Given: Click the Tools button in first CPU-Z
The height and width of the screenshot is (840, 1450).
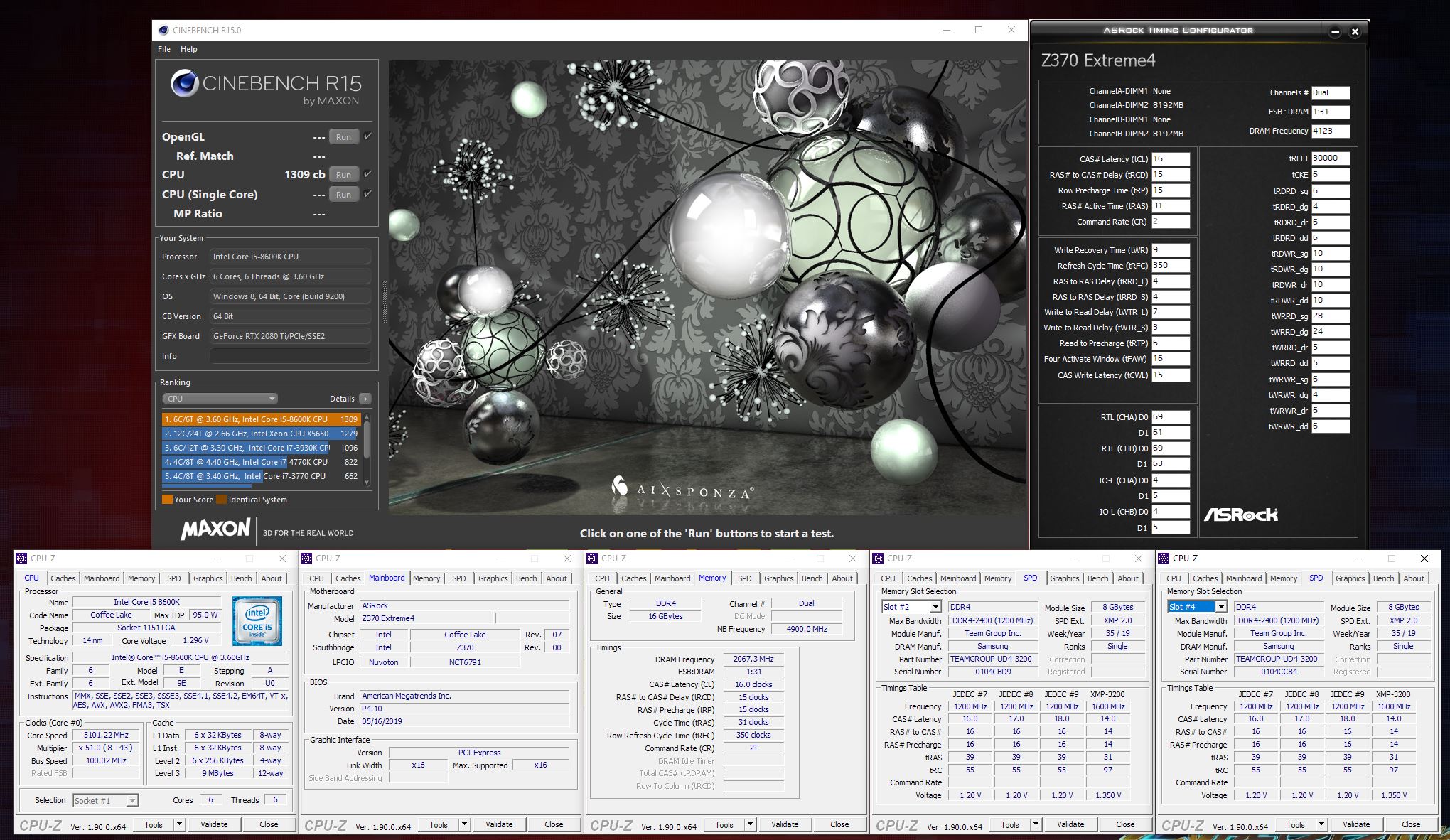Looking at the screenshot, I should 154,824.
